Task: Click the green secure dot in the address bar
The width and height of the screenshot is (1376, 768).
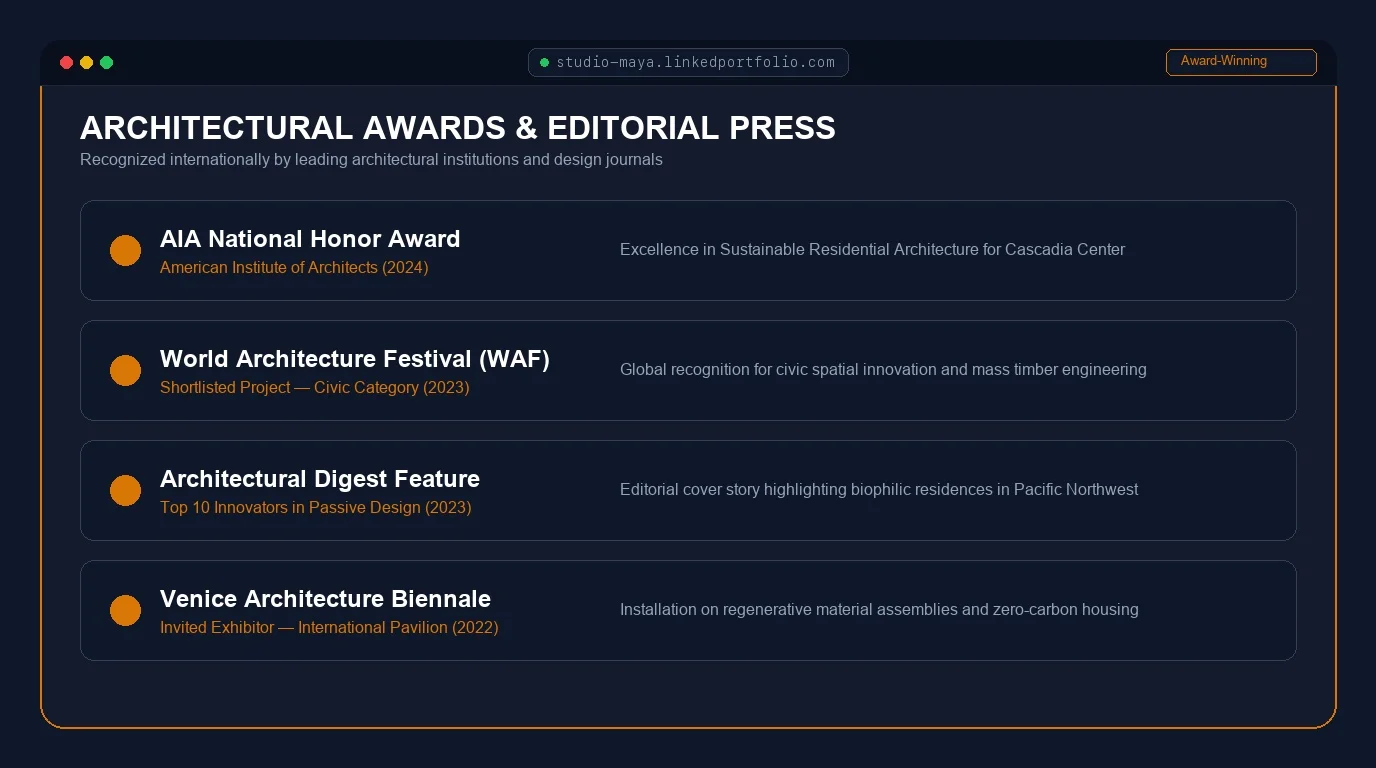Action: tap(544, 62)
